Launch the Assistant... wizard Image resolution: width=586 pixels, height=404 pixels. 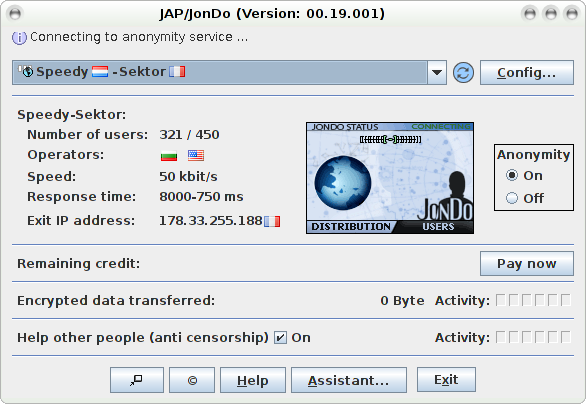coord(349,380)
